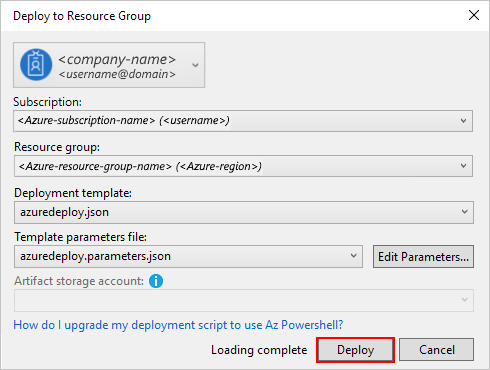Click the 'Template parameters file:' label
The image size is (490, 370).
tap(80, 237)
